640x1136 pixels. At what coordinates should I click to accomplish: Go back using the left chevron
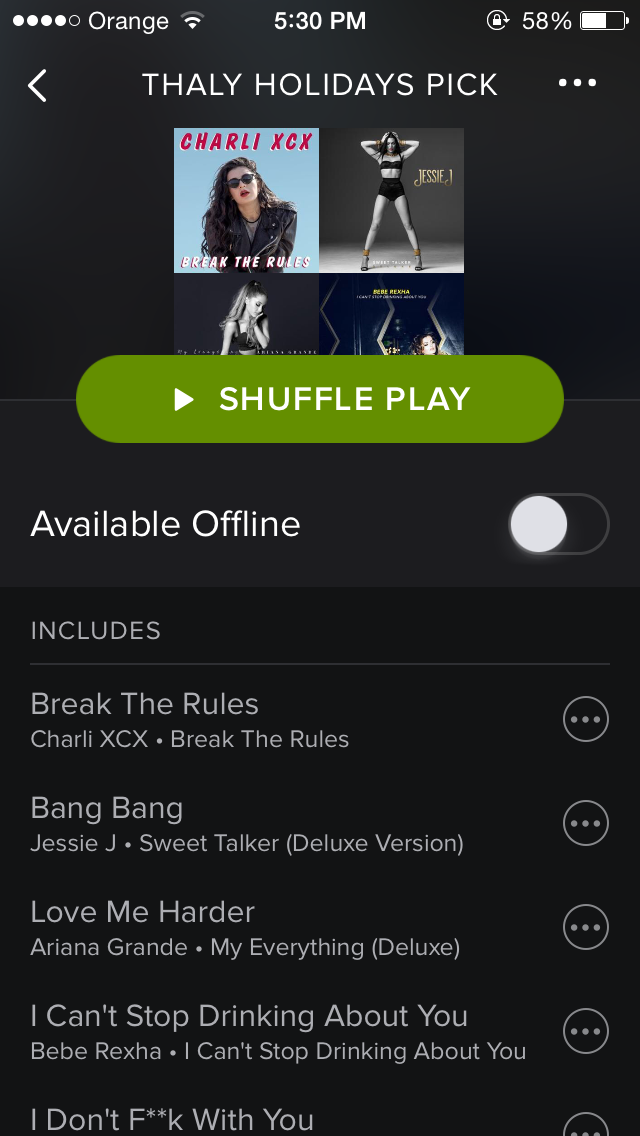(x=37, y=85)
